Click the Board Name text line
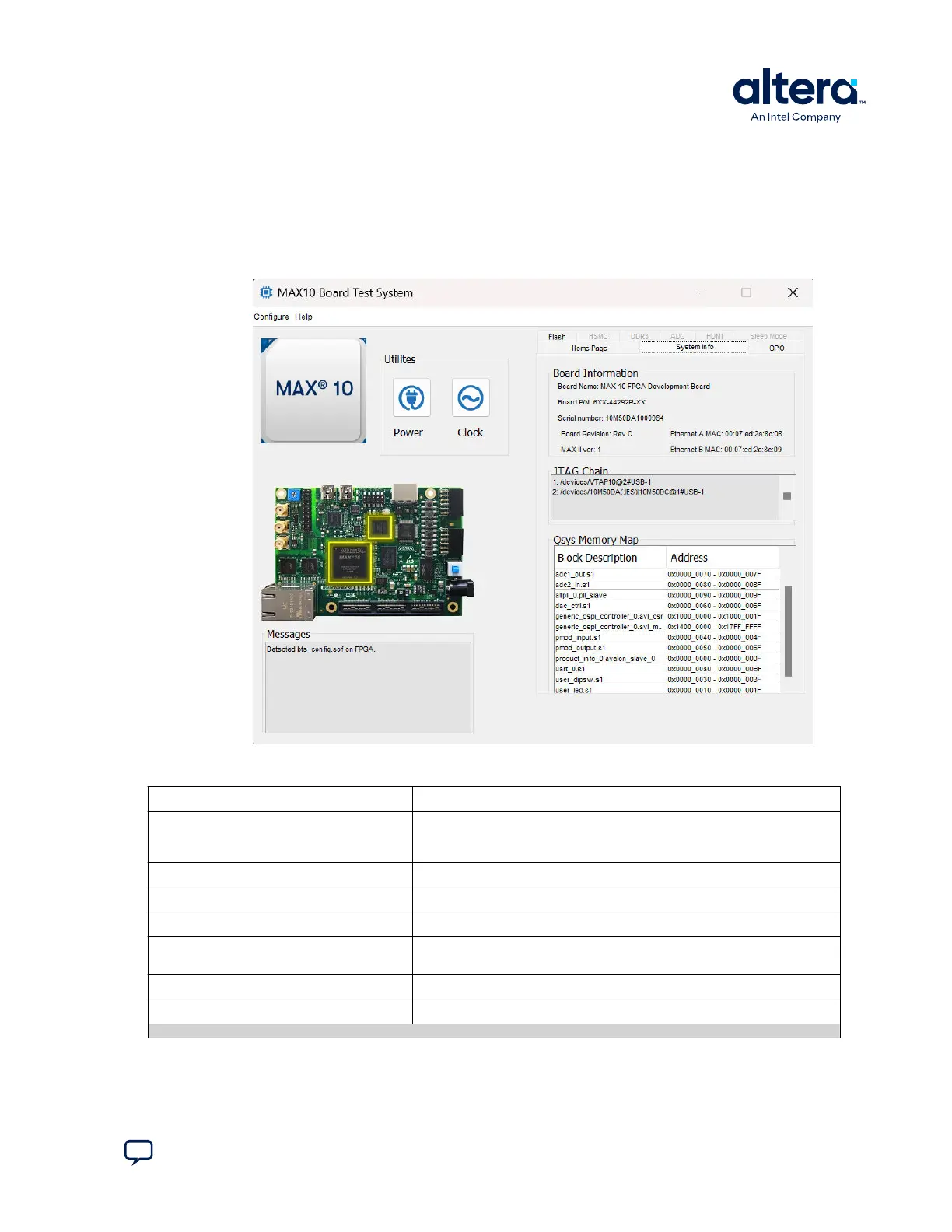The width and height of the screenshot is (952, 1232). (633, 387)
